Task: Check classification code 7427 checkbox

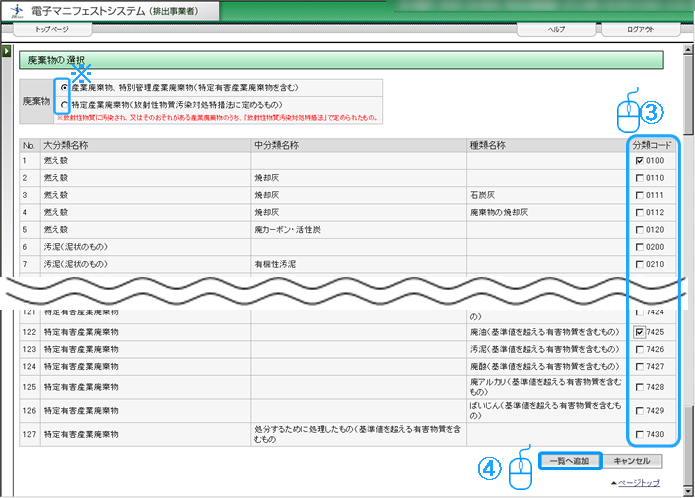Action: 640,366
